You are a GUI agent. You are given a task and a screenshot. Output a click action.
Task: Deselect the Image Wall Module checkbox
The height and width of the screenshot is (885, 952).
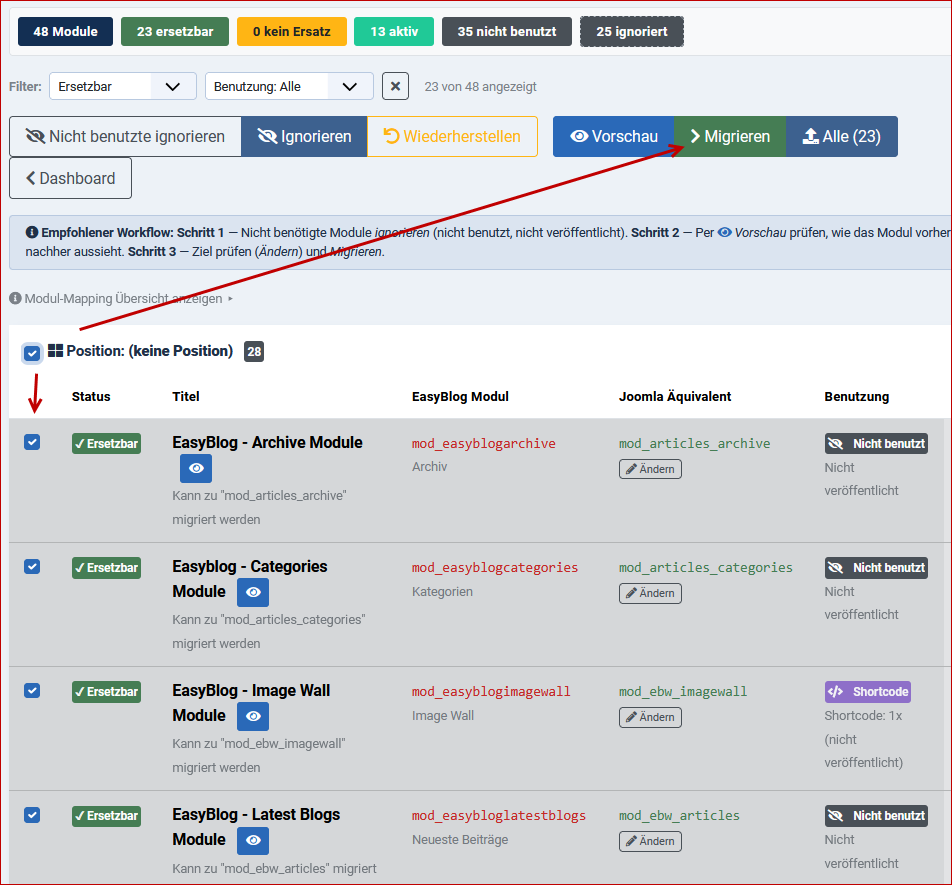point(31,690)
